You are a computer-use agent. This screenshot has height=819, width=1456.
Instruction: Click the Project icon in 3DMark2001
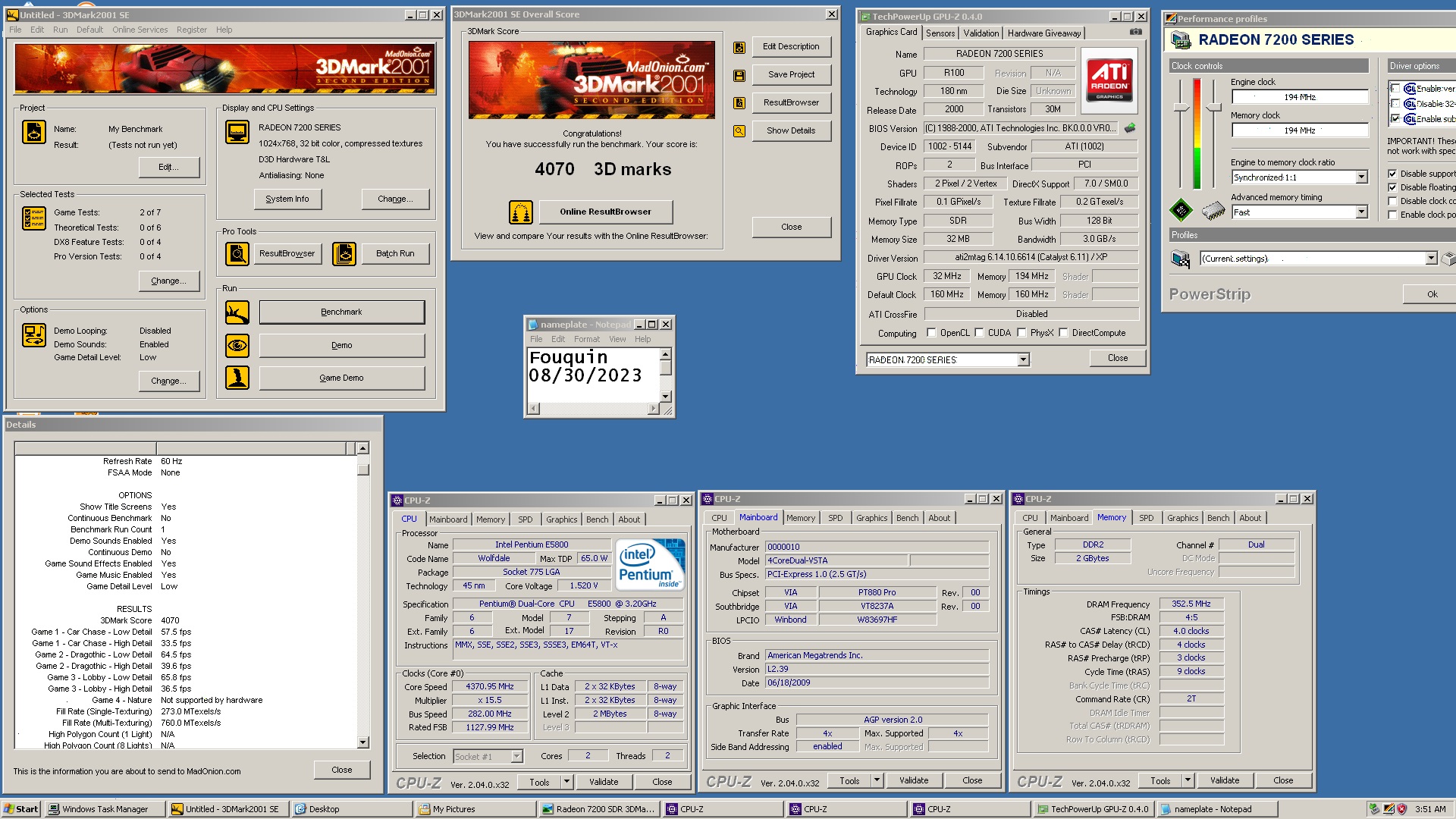[34, 132]
